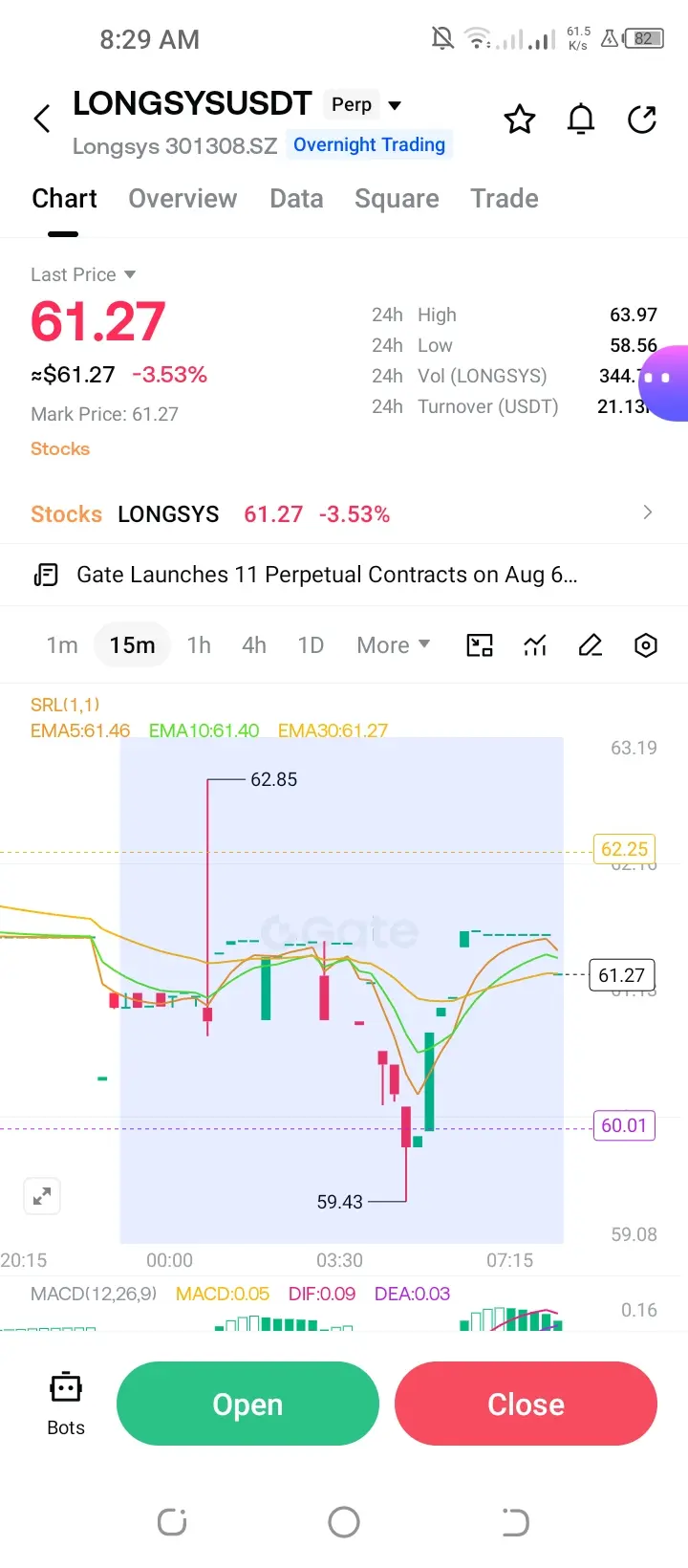This screenshot has height=1568, width=688.
Task: Tap battery indicator in status bar
Action: pyautogui.click(x=644, y=39)
